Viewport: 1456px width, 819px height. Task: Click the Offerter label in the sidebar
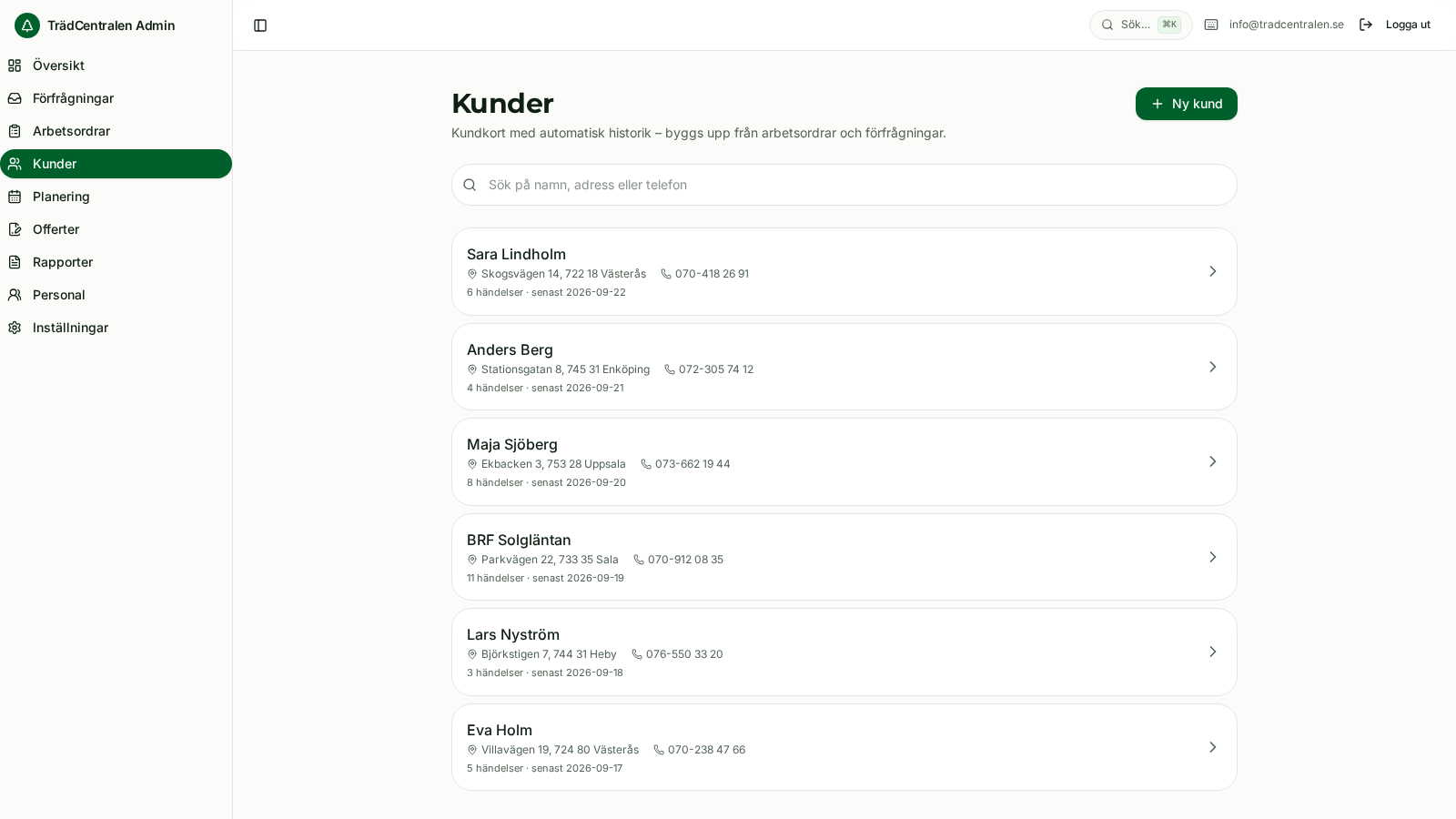tap(56, 229)
